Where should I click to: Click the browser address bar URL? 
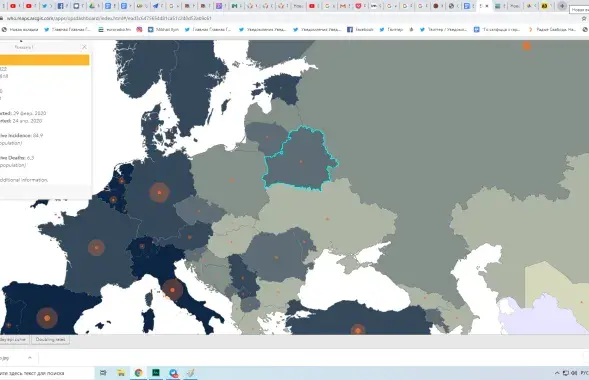[109, 18]
